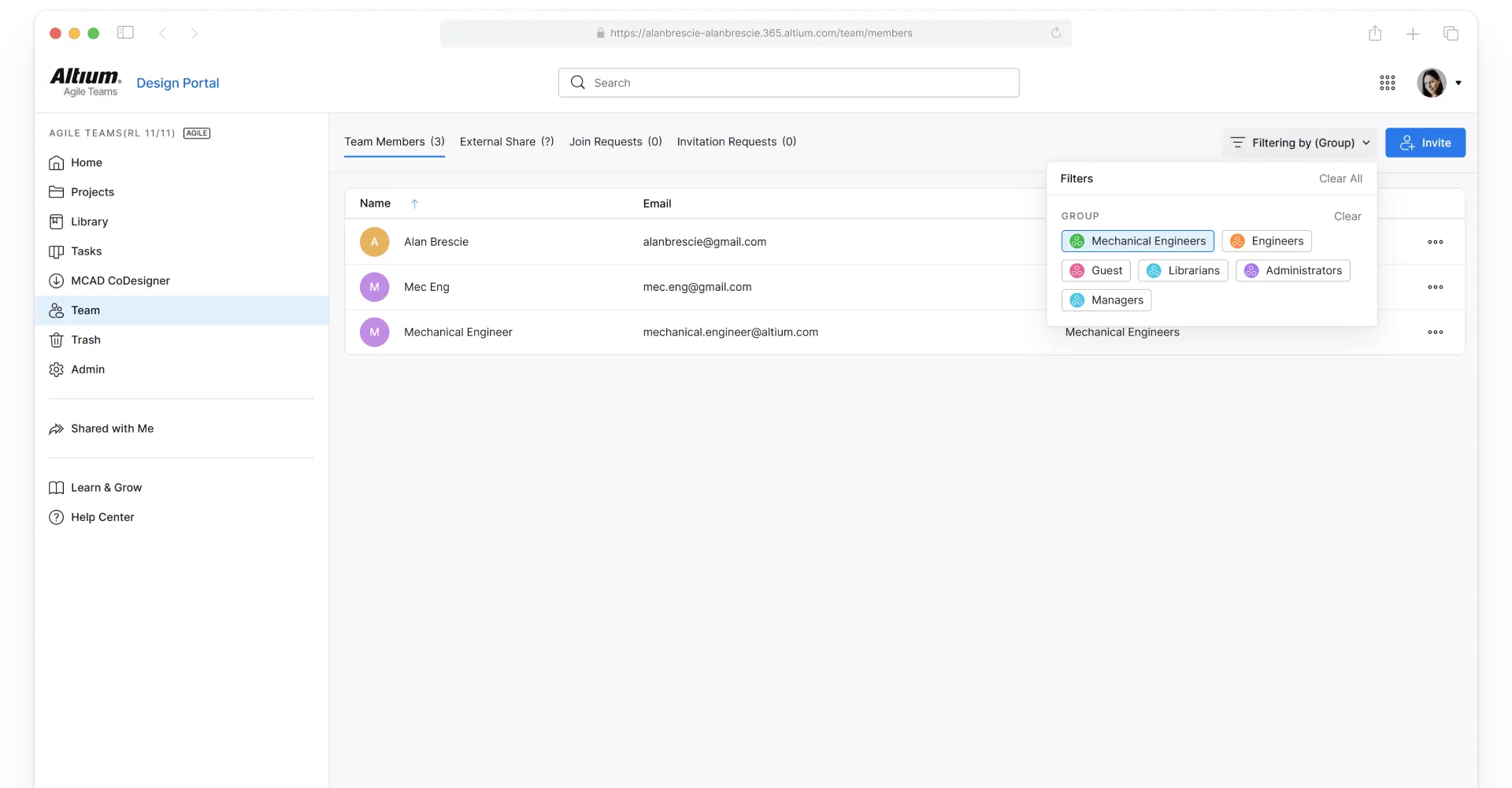Open Admin settings in the sidebar
The image size is (1512, 788).
coord(181,370)
